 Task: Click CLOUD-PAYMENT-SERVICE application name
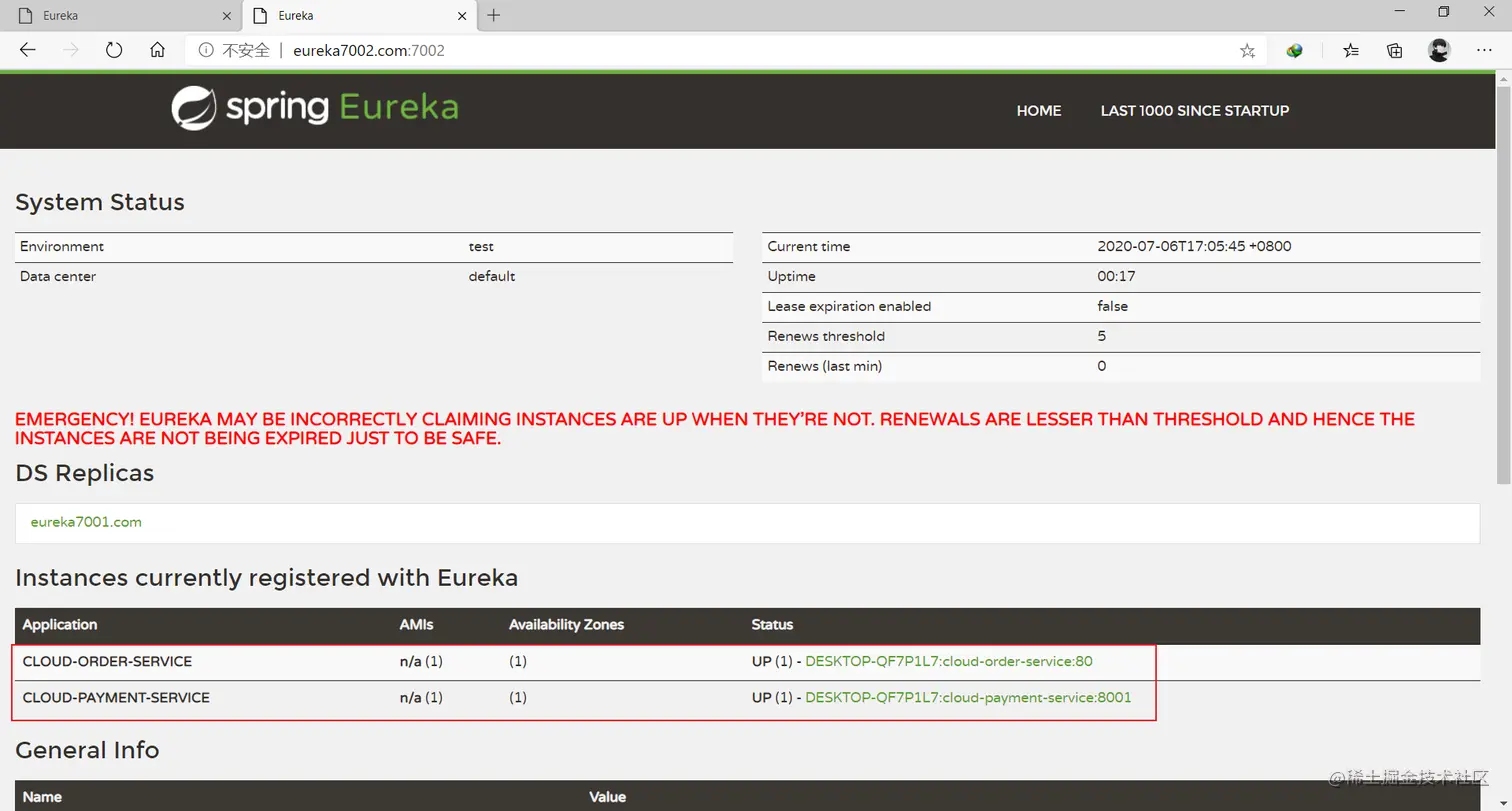pos(116,697)
